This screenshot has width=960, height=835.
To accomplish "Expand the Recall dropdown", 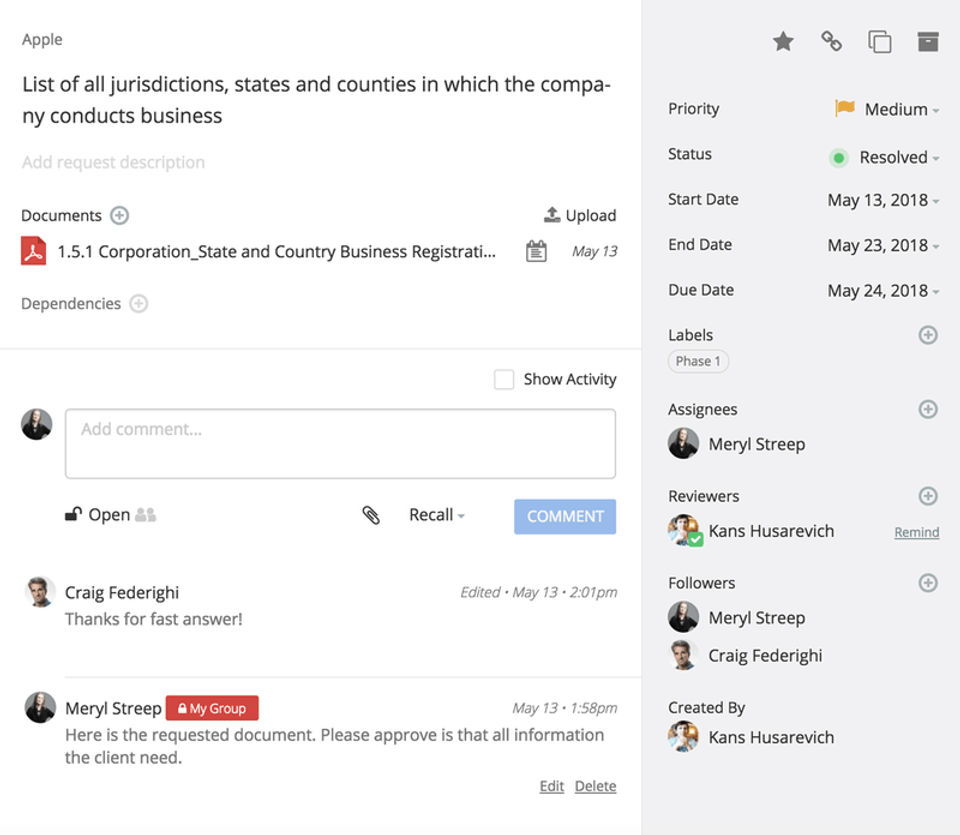I will (437, 515).
